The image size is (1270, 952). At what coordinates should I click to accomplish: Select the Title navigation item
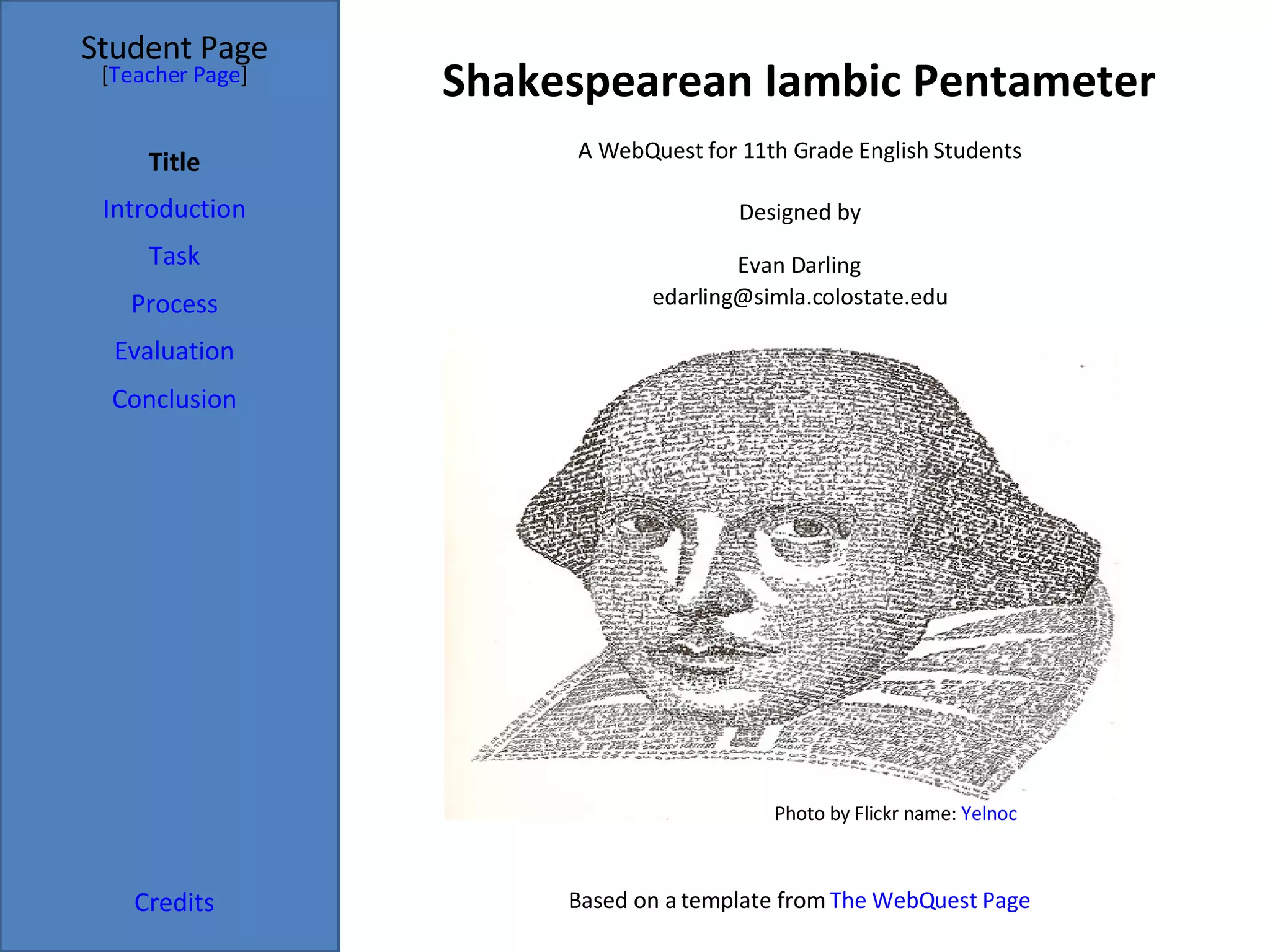coord(174,162)
